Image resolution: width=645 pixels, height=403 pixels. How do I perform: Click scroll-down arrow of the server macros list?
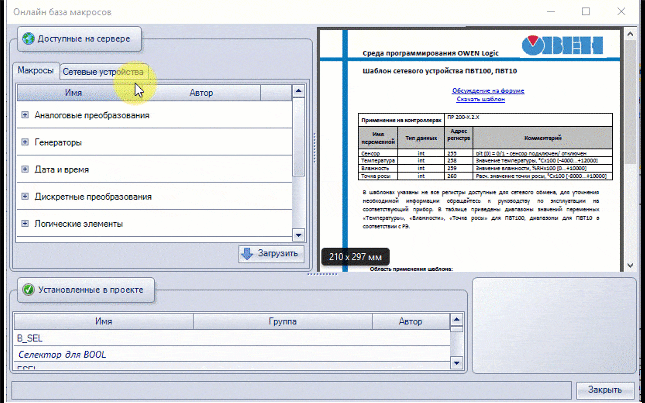point(297,234)
